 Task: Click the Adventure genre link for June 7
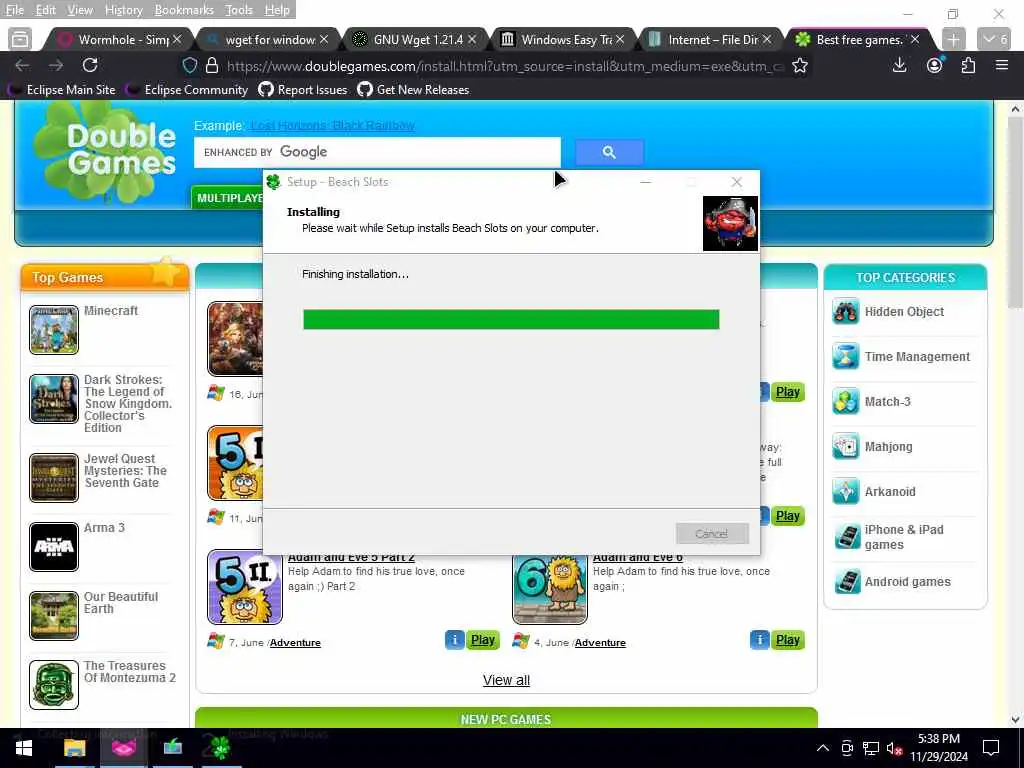point(295,643)
